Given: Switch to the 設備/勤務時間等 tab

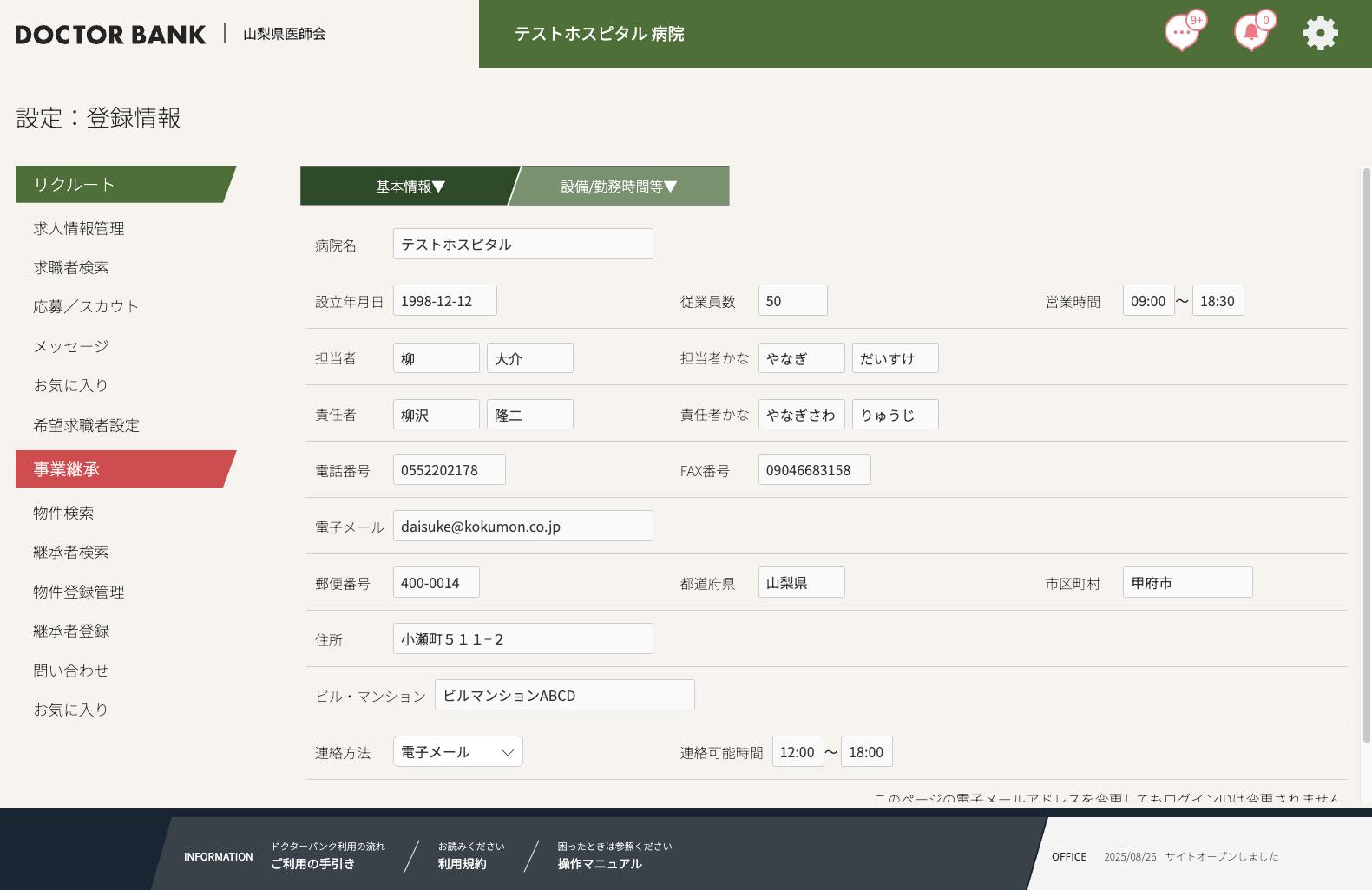Looking at the screenshot, I should 618,187.
